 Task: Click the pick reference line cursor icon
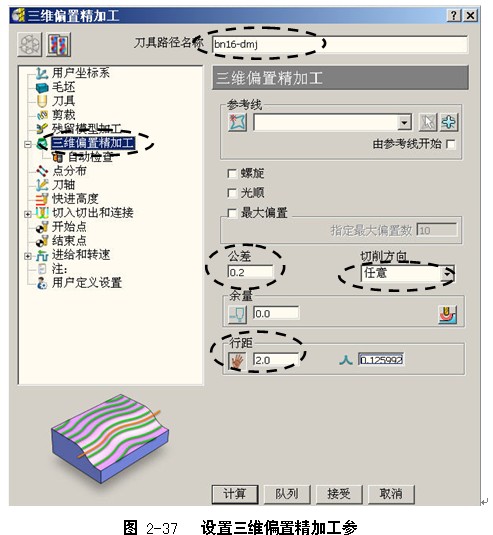(x=428, y=122)
